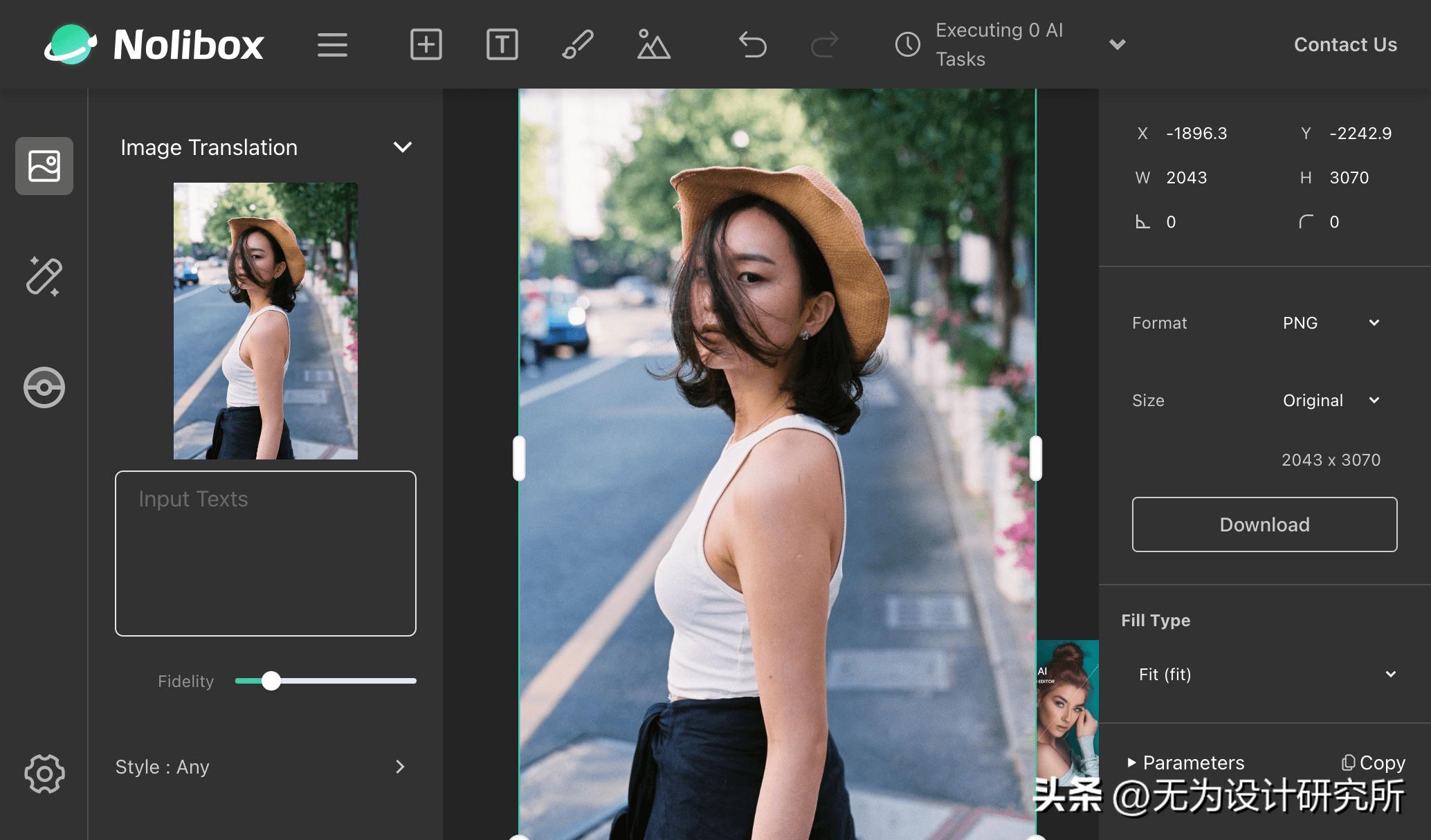The image size is (1431, 840).
Task: Redo the last action
Action: point(825,45)
